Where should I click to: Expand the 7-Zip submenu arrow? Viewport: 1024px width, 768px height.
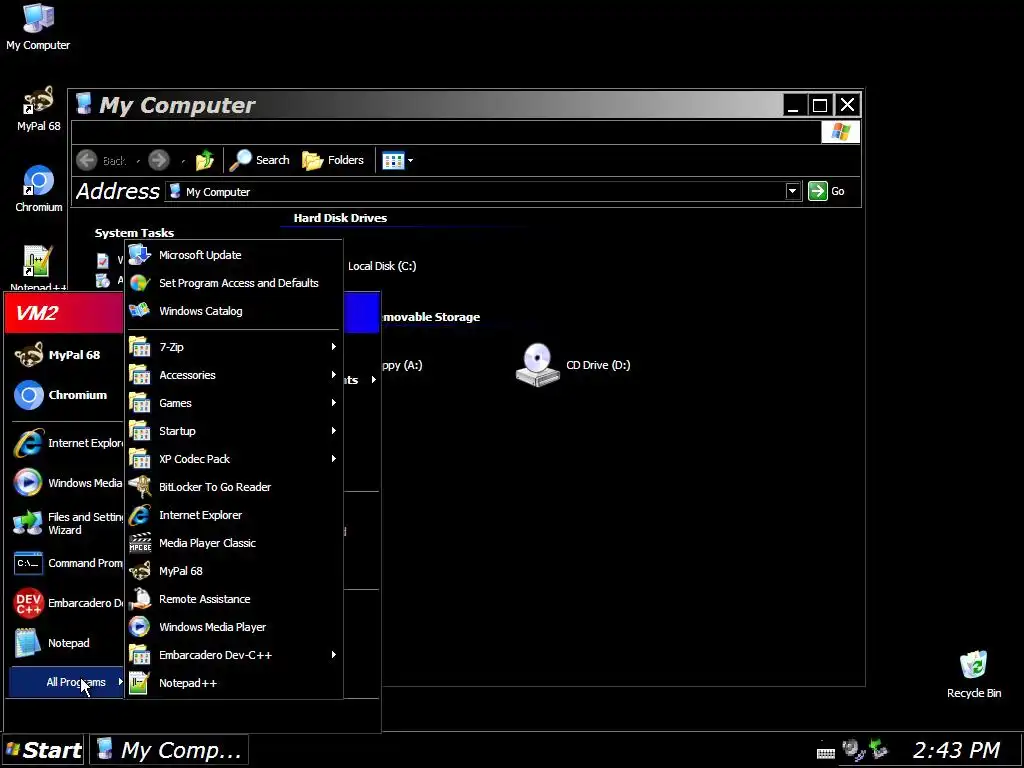334,347
